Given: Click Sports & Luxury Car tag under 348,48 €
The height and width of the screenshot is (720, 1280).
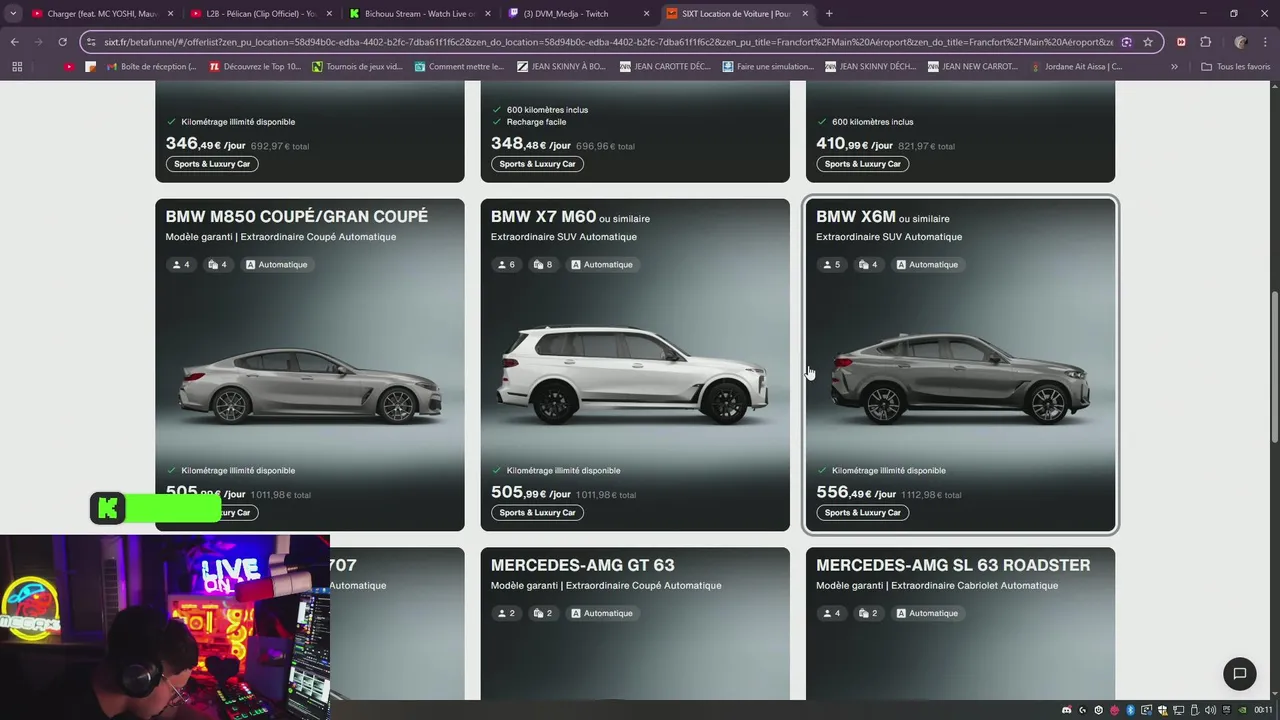Looking at the screenshot, I should coord(537,164).
